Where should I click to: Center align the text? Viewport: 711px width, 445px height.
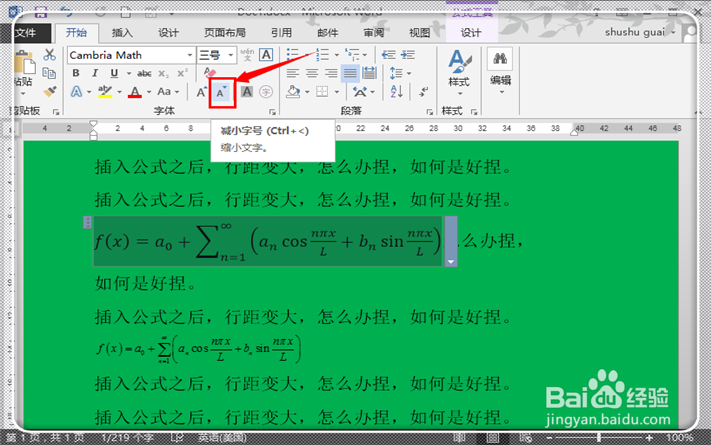[x=312, y=73]
